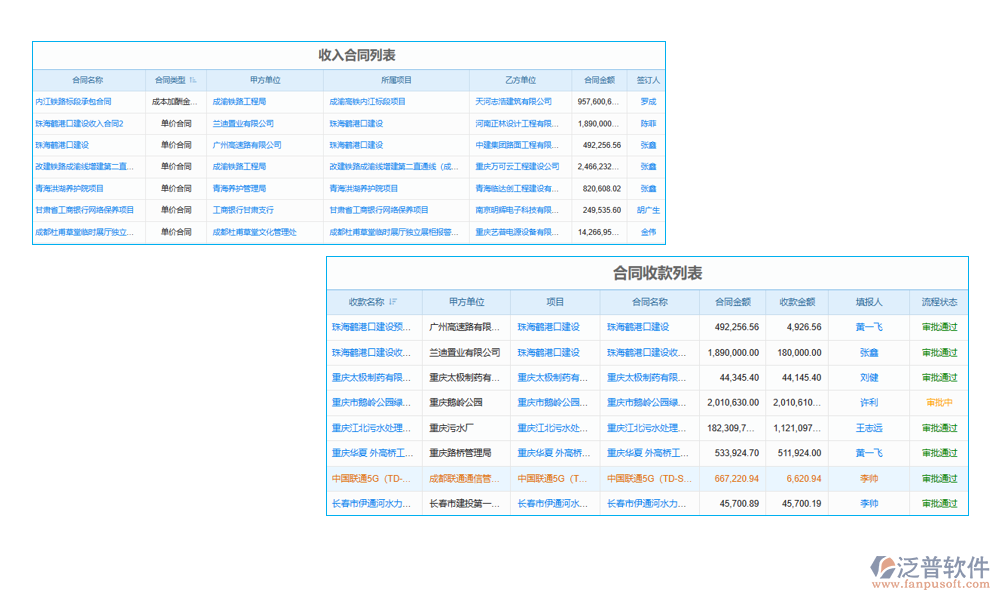The width and height of the screenshot is (1000, 600).
Task: Select the 甲方单位 header in payment table
Action: tap(469, 301)
